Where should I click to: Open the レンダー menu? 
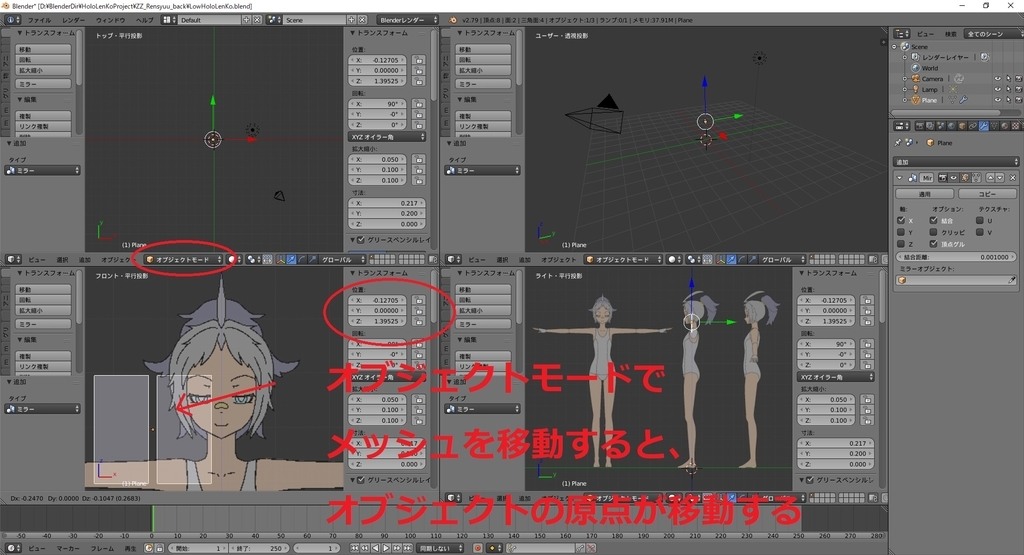point(73,20)
